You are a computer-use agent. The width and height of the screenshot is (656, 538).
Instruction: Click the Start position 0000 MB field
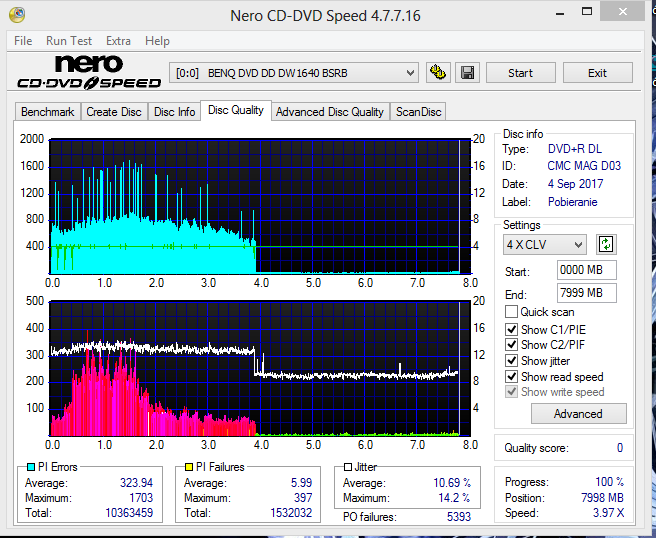pos(587,270)
